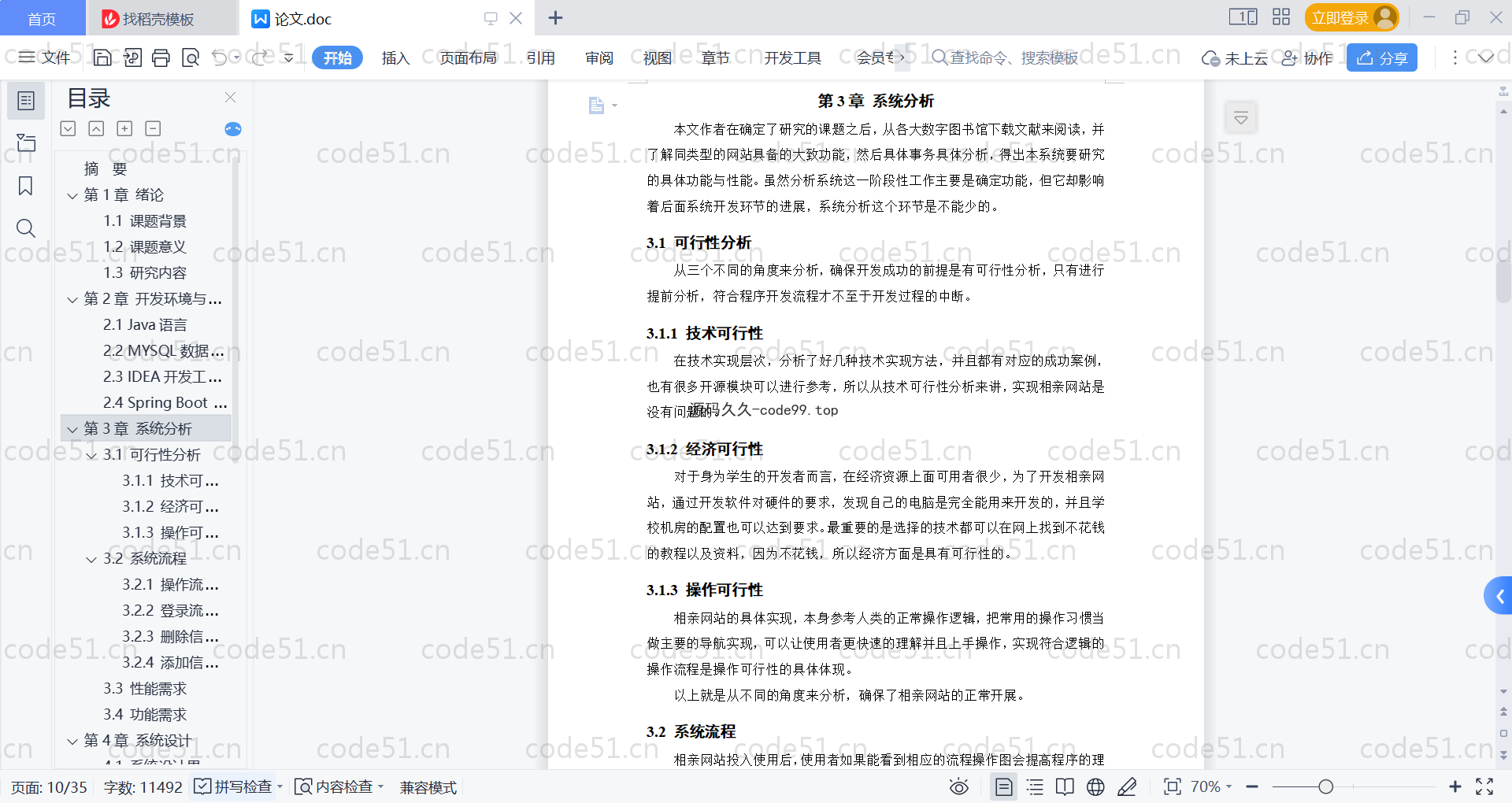Click the collapse panel icon right of page
Image resolution: width=1512 pixels, height=803 pixels.
coord(1241,118)
